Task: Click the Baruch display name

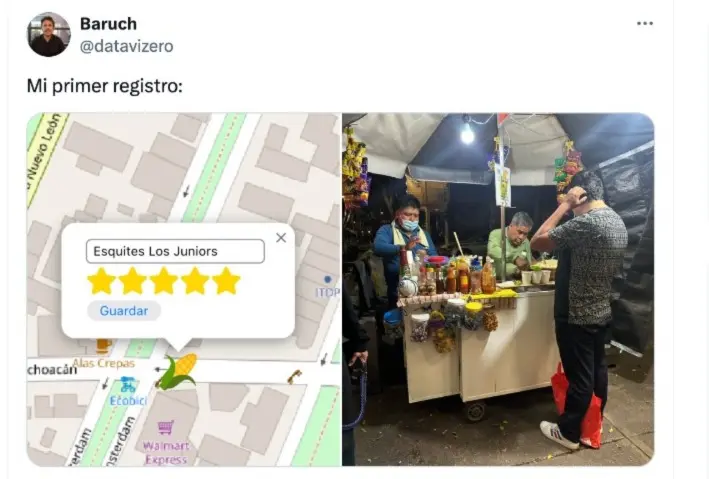Action: 108,24
